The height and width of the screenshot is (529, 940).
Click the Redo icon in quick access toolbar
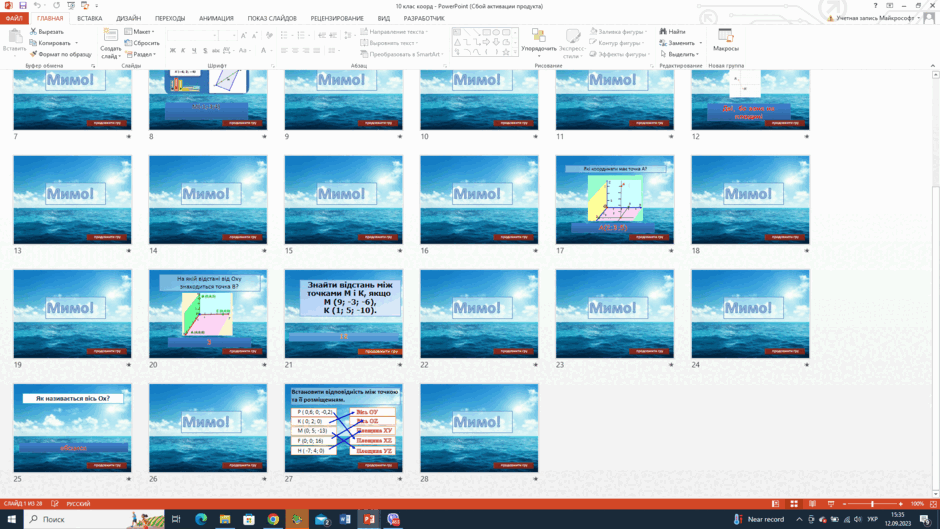[x=56, y=5]
